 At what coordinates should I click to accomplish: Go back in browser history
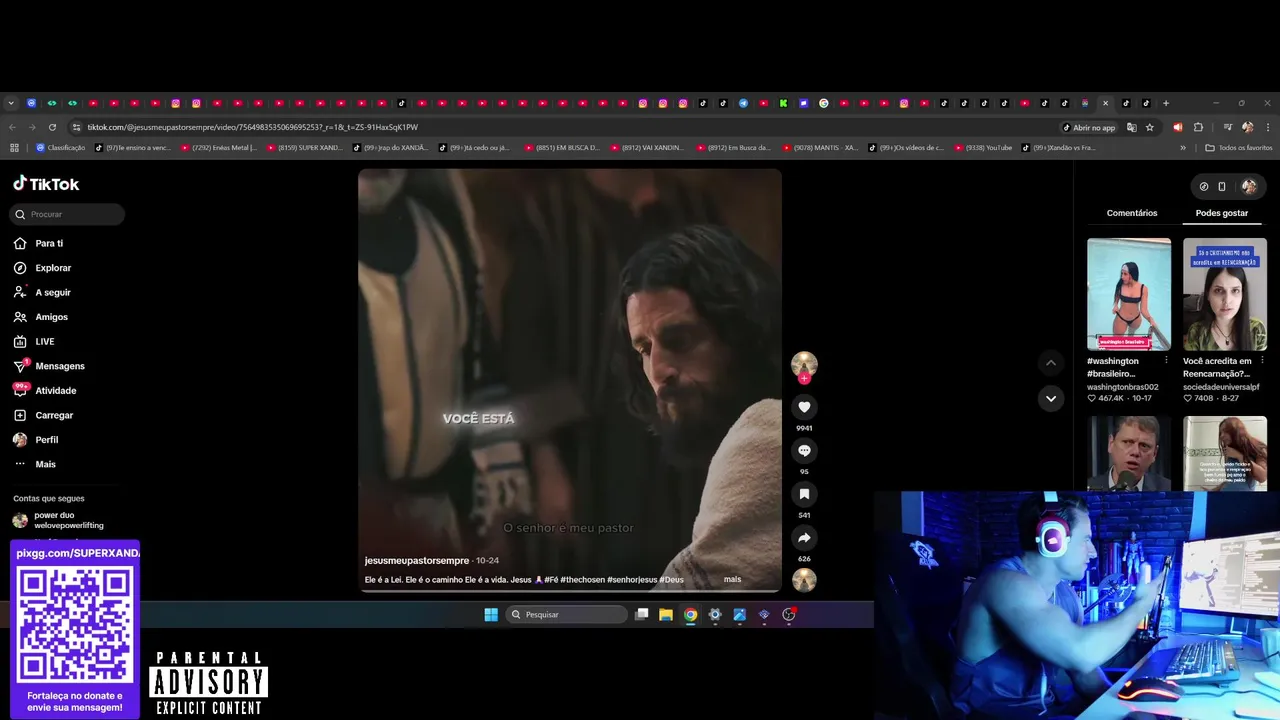(x=12, y=127)
